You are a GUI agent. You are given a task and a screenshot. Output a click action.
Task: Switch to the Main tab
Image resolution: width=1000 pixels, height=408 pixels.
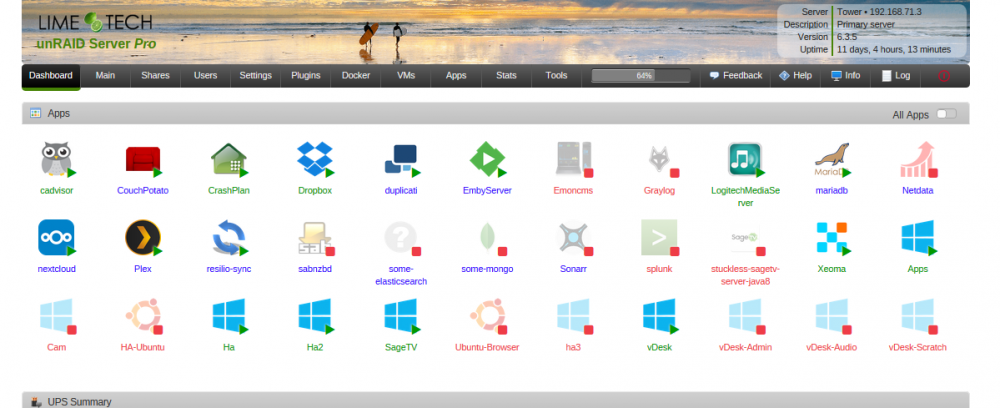pyautogui.click(x=105, y=75)
